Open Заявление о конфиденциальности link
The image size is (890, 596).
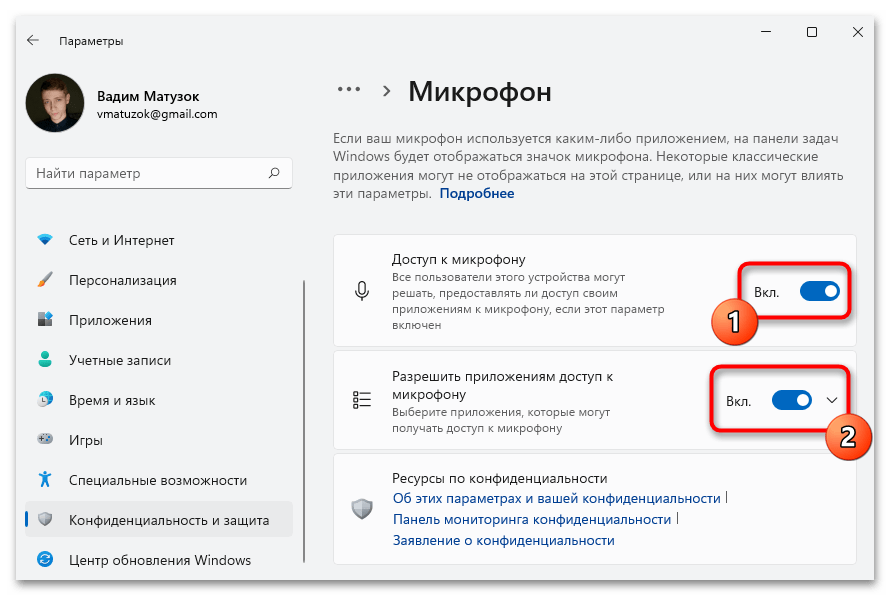[x=503, y=540]
